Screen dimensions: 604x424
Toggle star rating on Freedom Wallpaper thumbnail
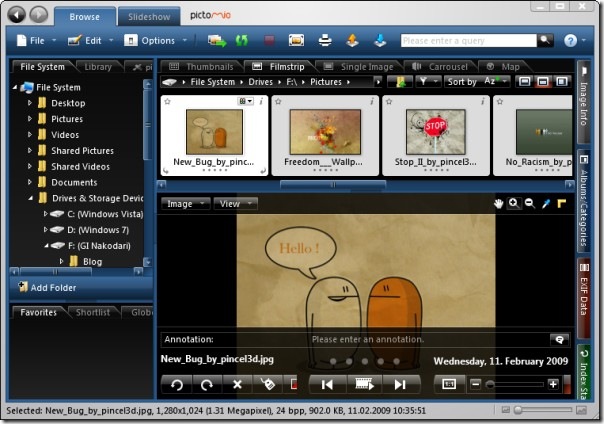pos(279,102)
